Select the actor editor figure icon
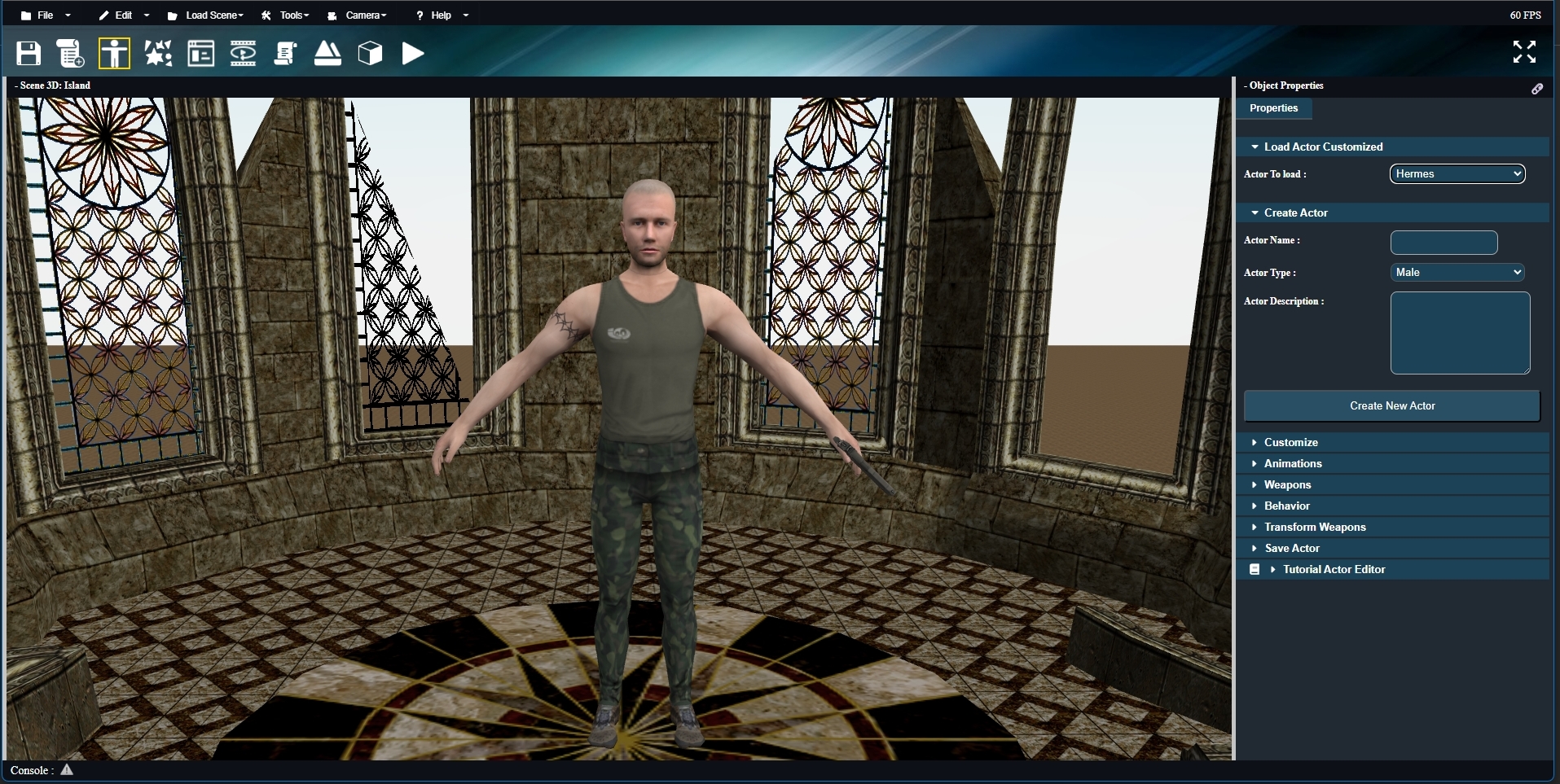This screenshot has width=1560, height=784. coord(114,54)
